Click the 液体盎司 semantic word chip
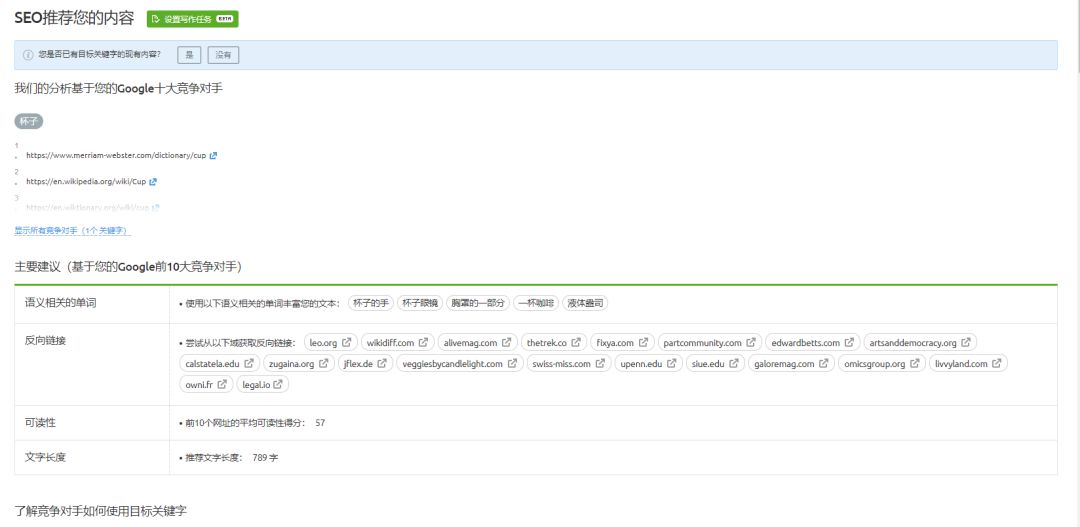The width and height of the screenshot is (1080, 527). [x=585, y=303]
